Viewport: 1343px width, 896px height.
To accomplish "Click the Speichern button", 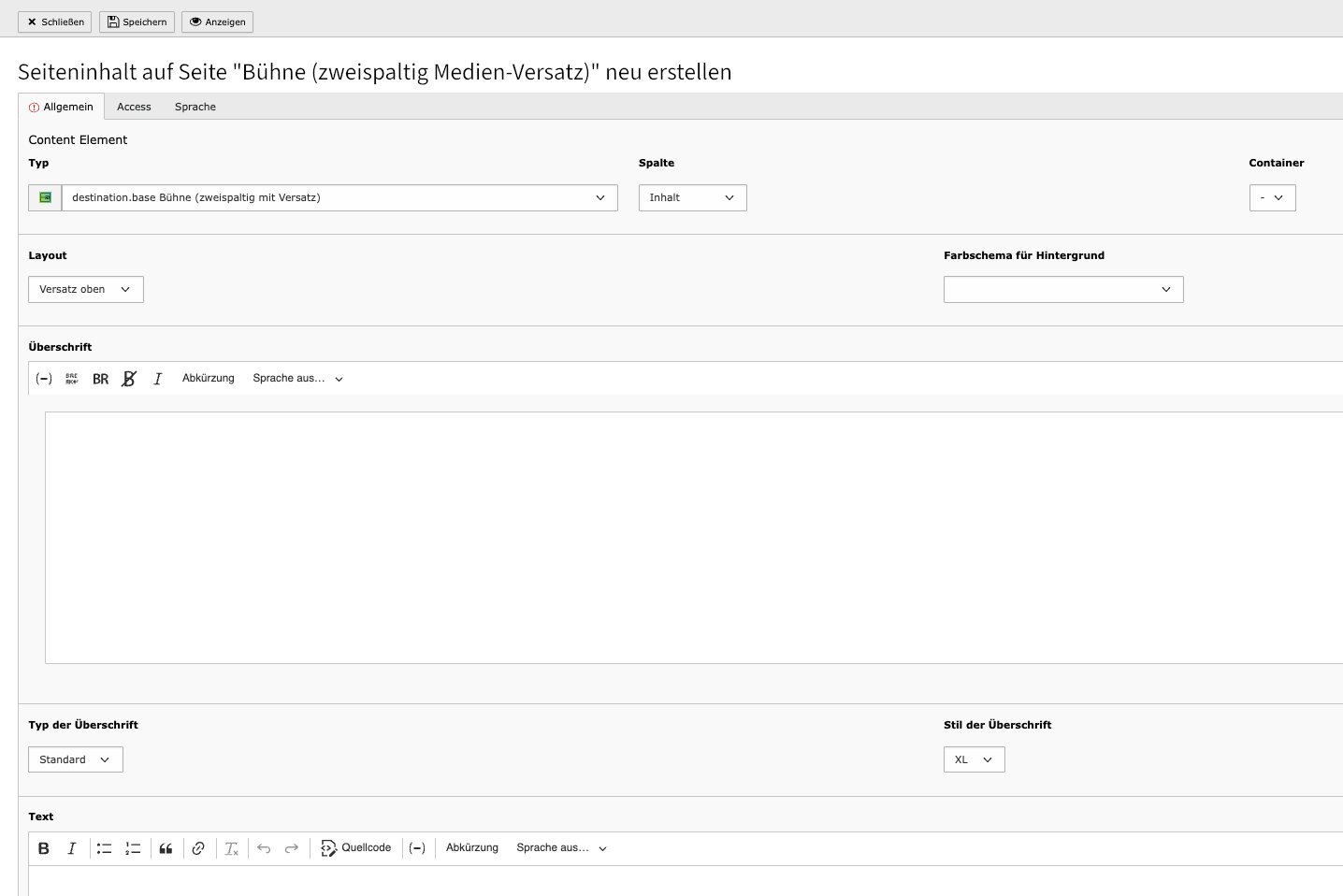I will pos(137,22).
